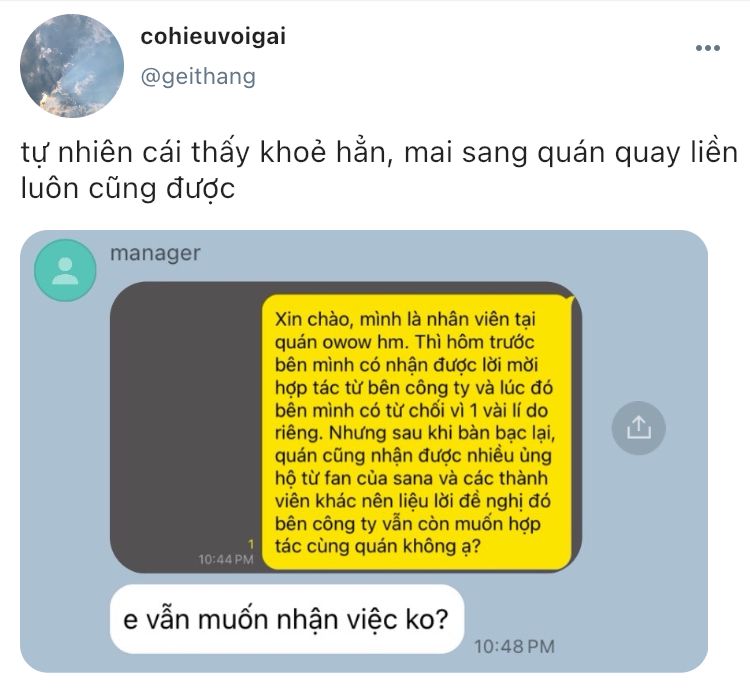Tap the 10:48 PM timestamp
Screen dimensions: 750x688
514,646
